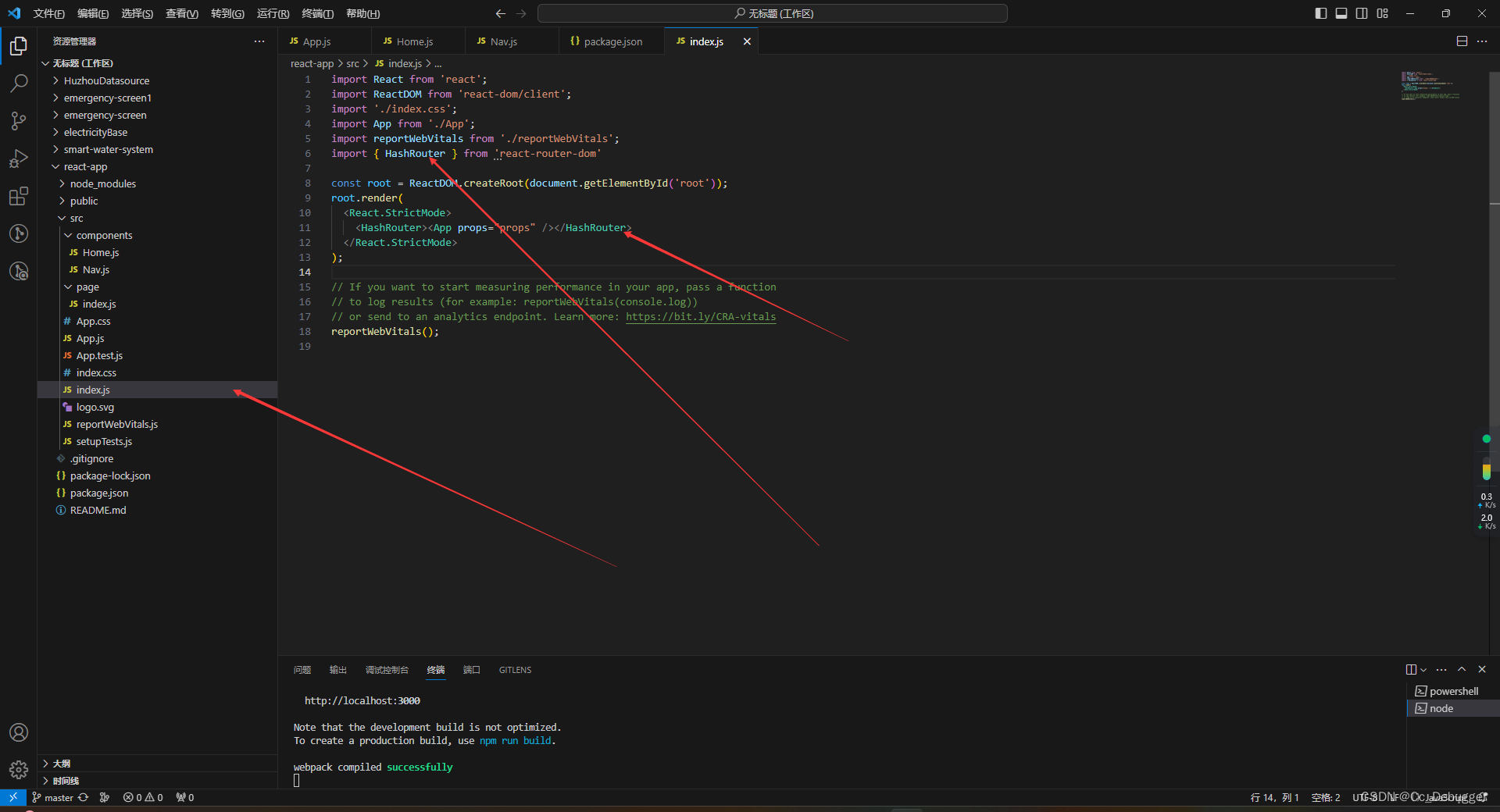This screenshot has width=1500, height=812.
Task: Open customize layout icon
Action: 1383,13
